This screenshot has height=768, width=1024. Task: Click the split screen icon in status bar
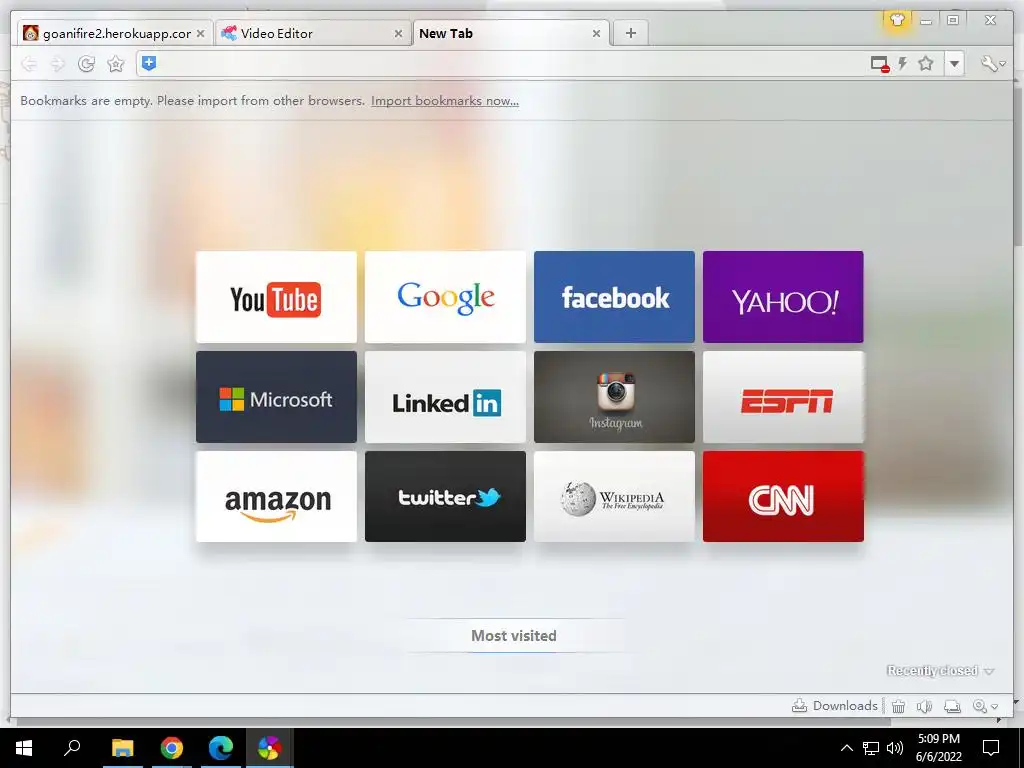[952, 706]
